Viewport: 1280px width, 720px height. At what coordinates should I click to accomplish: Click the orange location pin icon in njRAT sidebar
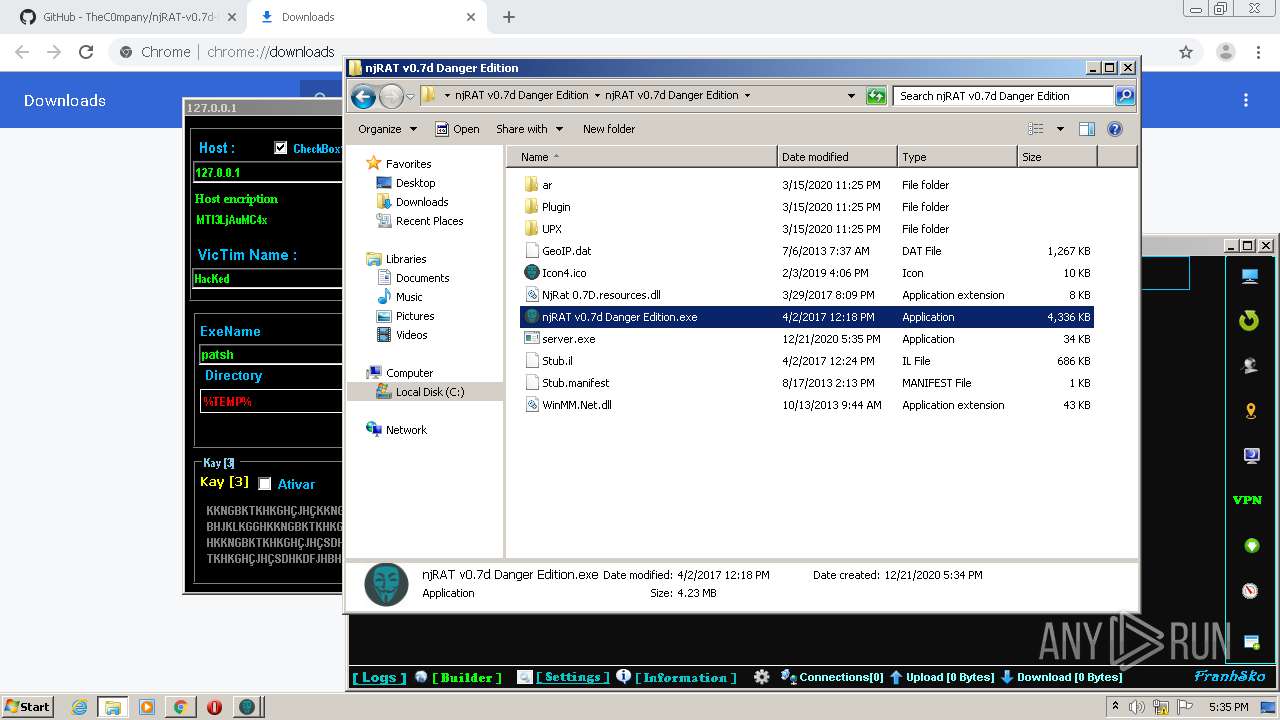click(x=1250, y=411)
